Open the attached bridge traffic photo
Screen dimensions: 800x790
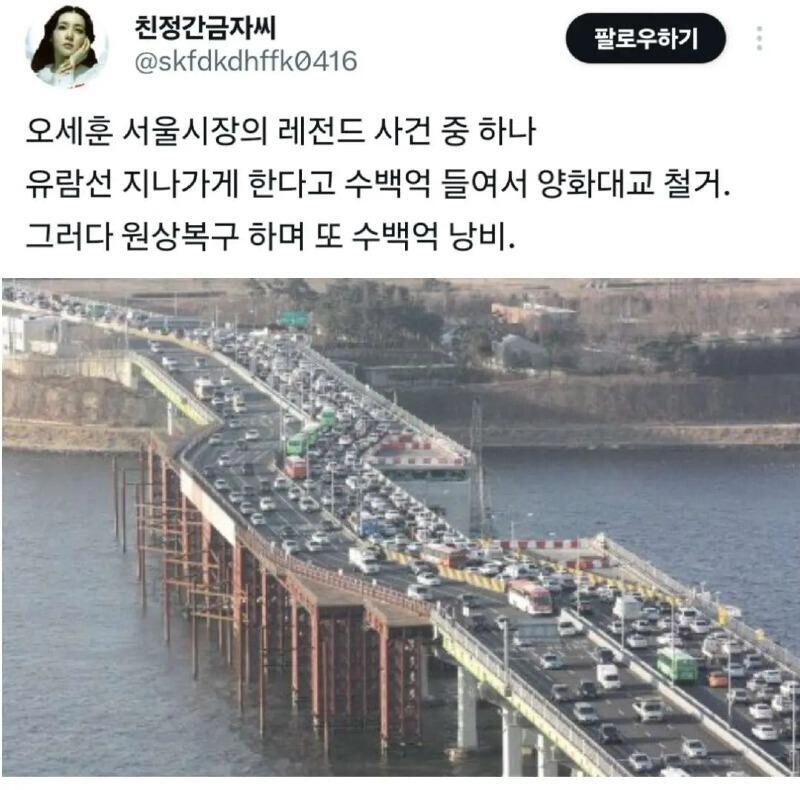pos(401,527)
